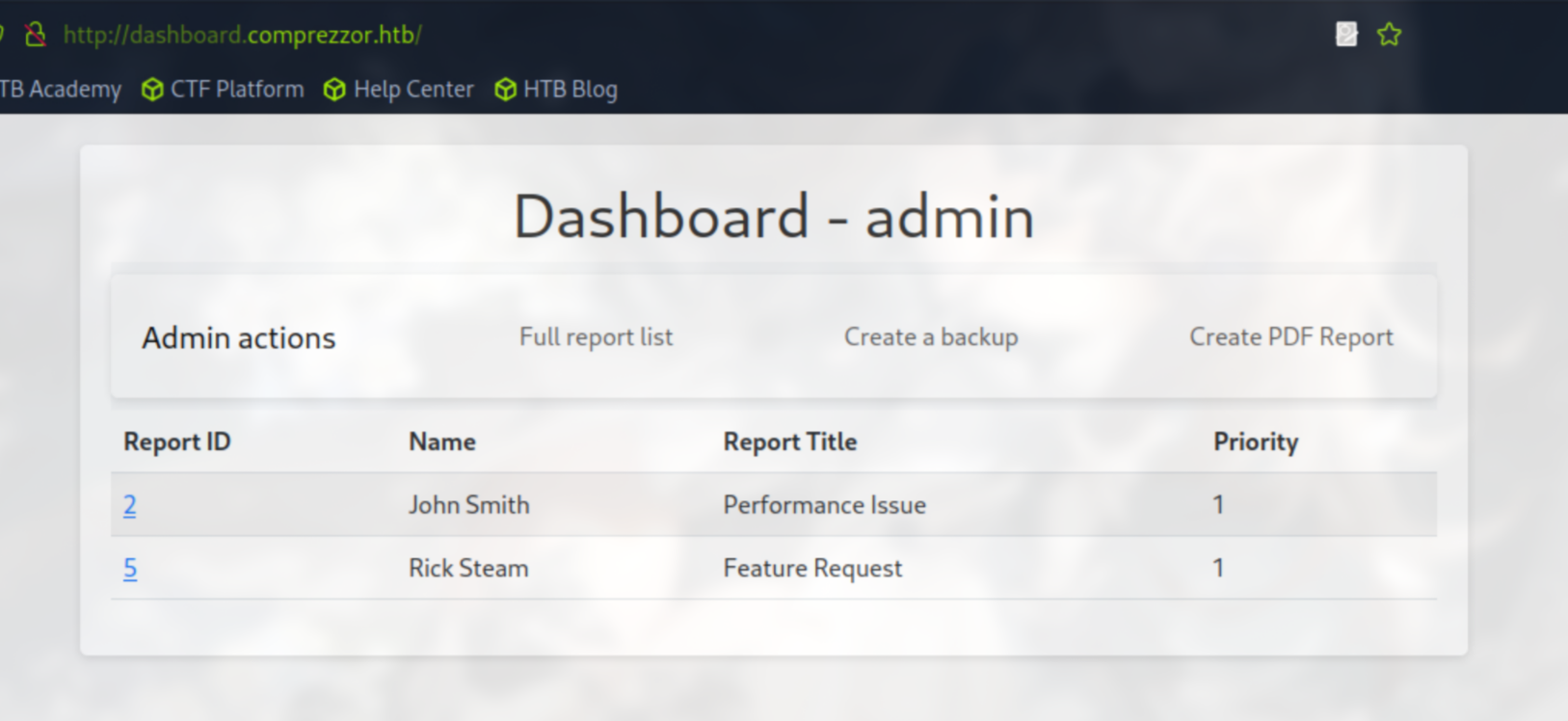
Task: Click the square page icon beside the star
Action: coord(1346,35)
